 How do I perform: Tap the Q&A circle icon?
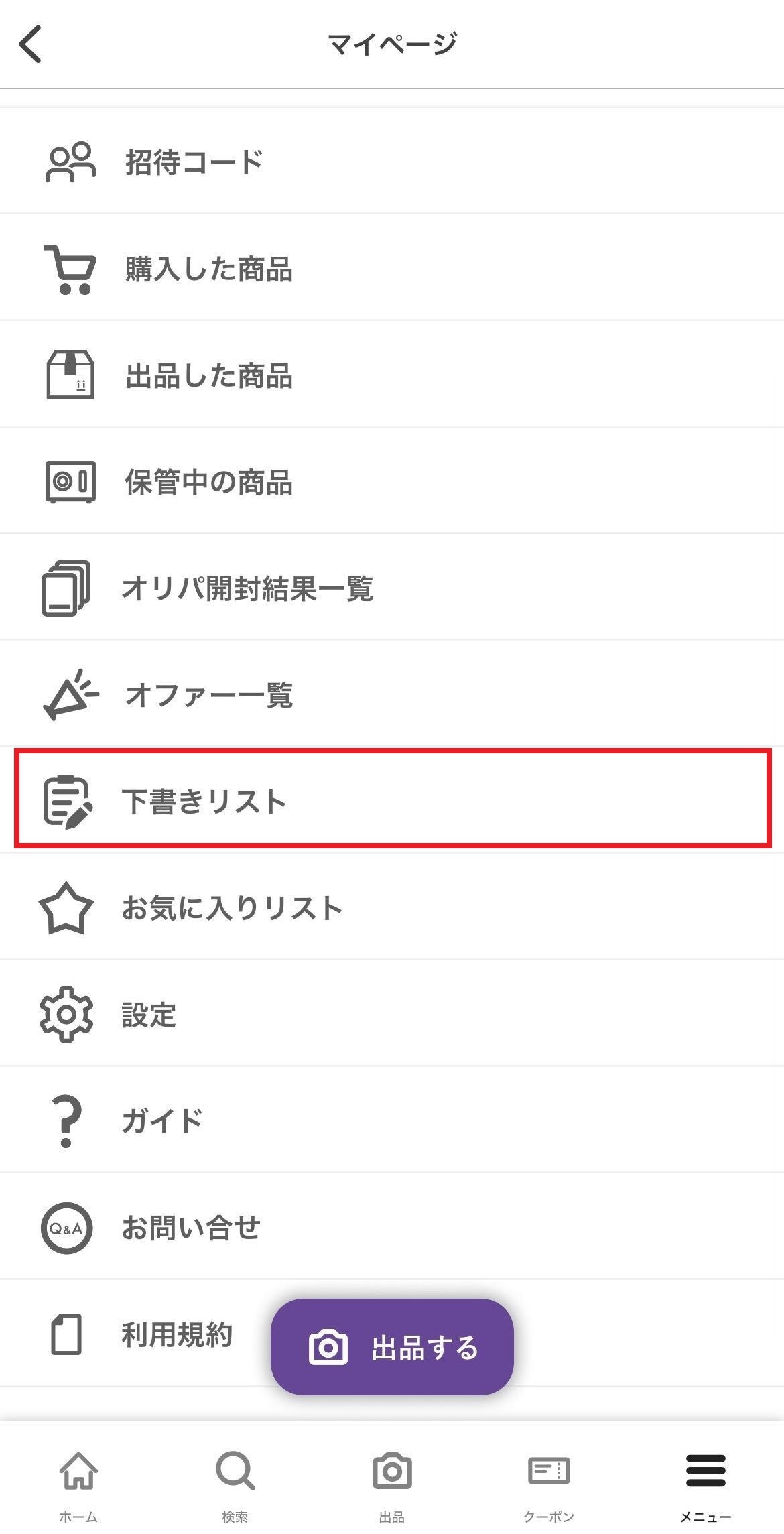(66, 1228)
